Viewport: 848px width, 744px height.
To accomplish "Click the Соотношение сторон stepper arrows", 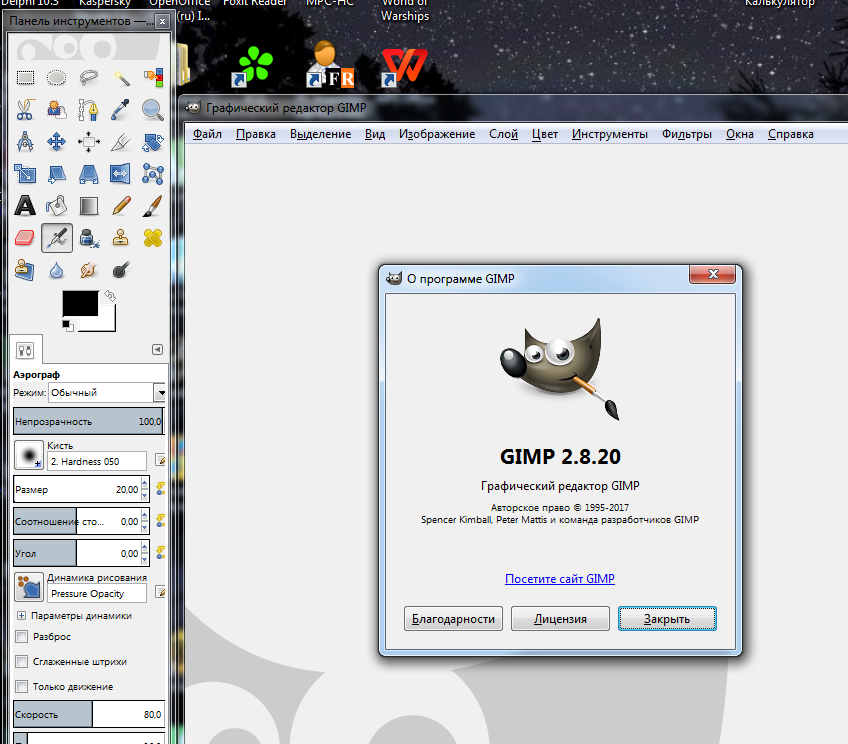I will click(144, 521).
